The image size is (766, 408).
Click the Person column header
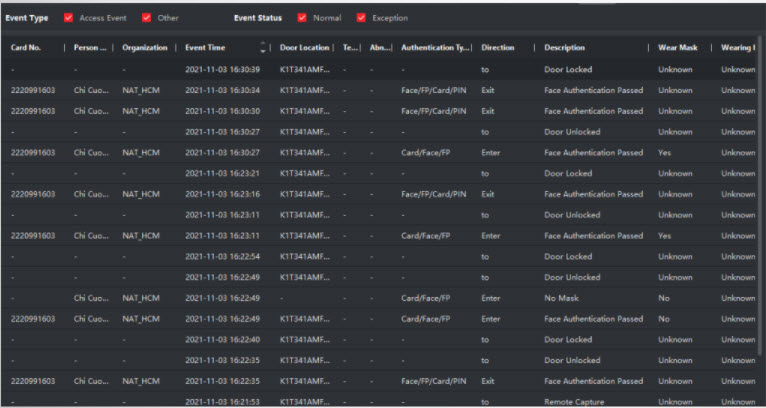[x=89, y=48]
